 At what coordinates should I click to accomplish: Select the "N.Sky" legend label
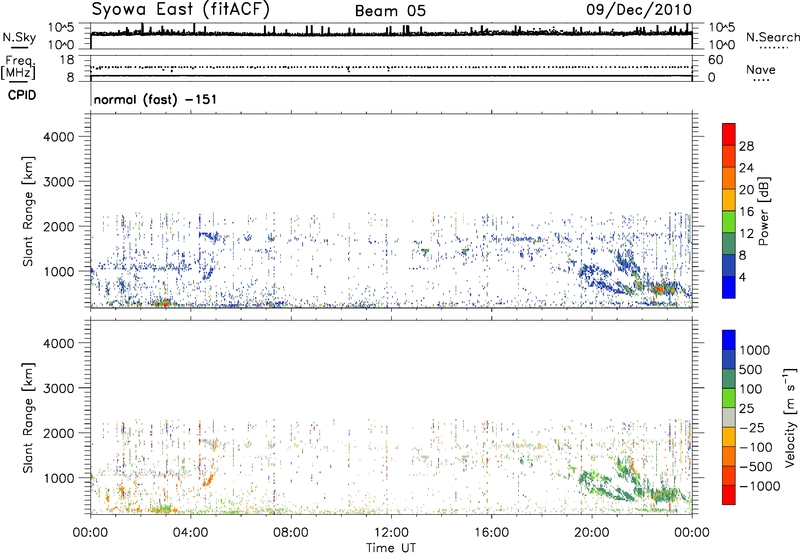tap(19, 37)
